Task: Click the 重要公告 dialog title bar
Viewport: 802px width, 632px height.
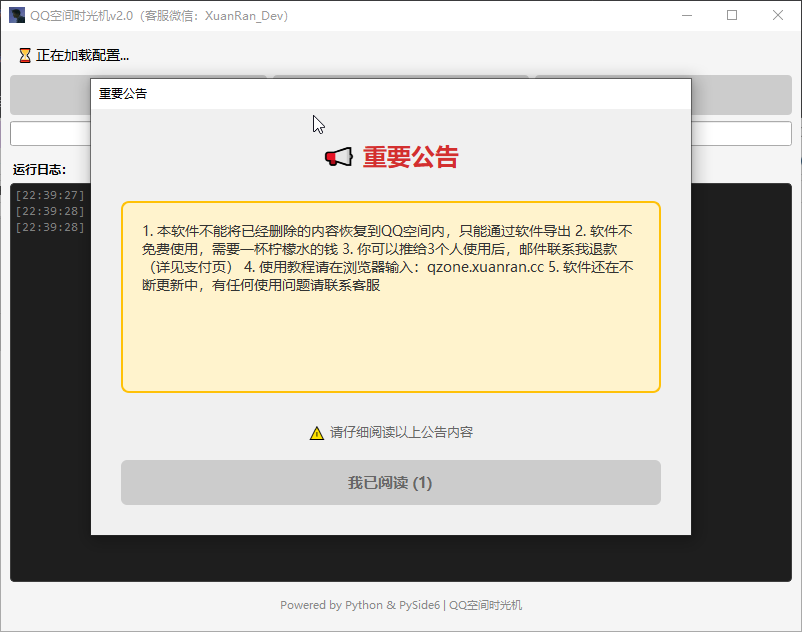Action: [390, 93]
